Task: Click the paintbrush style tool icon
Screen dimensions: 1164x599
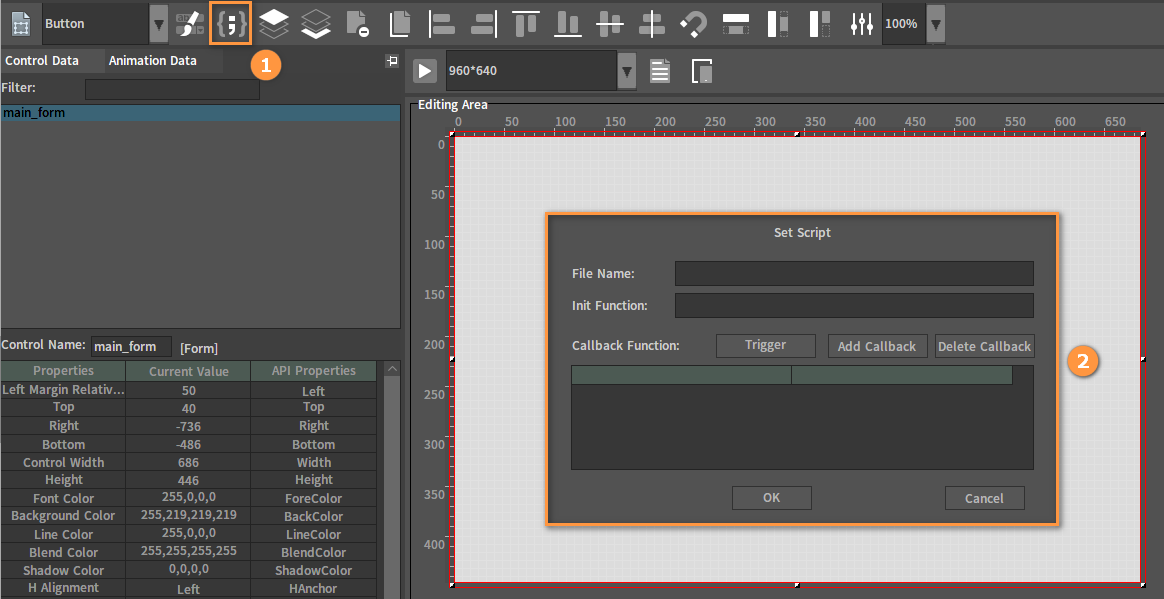Action: point(189,24)
